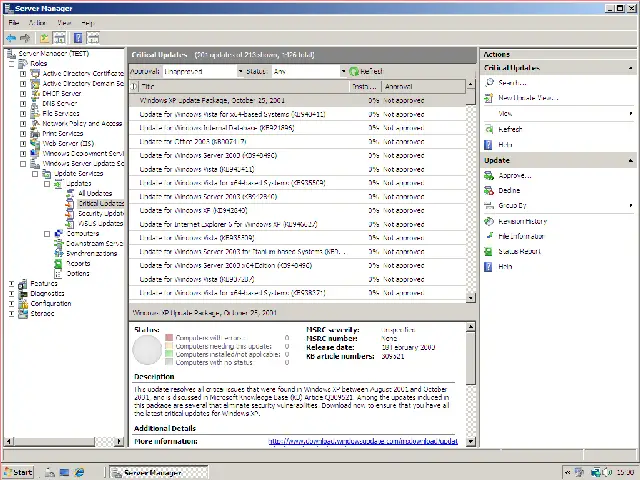Expand the Features node
This screenshot has width=640, height=480.
pyautogui.click(x=11, y=284)
